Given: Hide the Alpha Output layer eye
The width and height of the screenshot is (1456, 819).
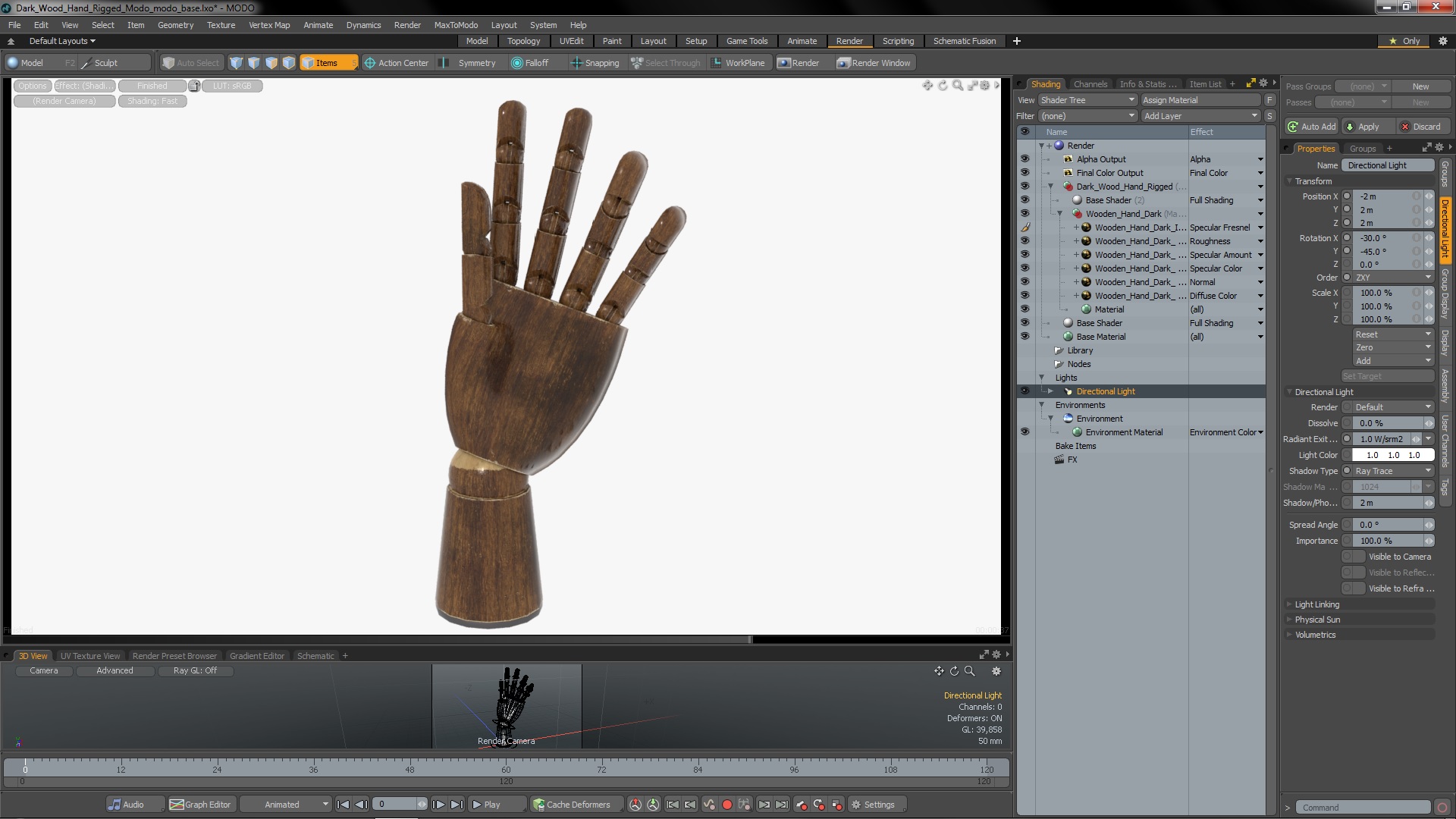Looking at the screenshot, I should click(x=1025, y=159).
